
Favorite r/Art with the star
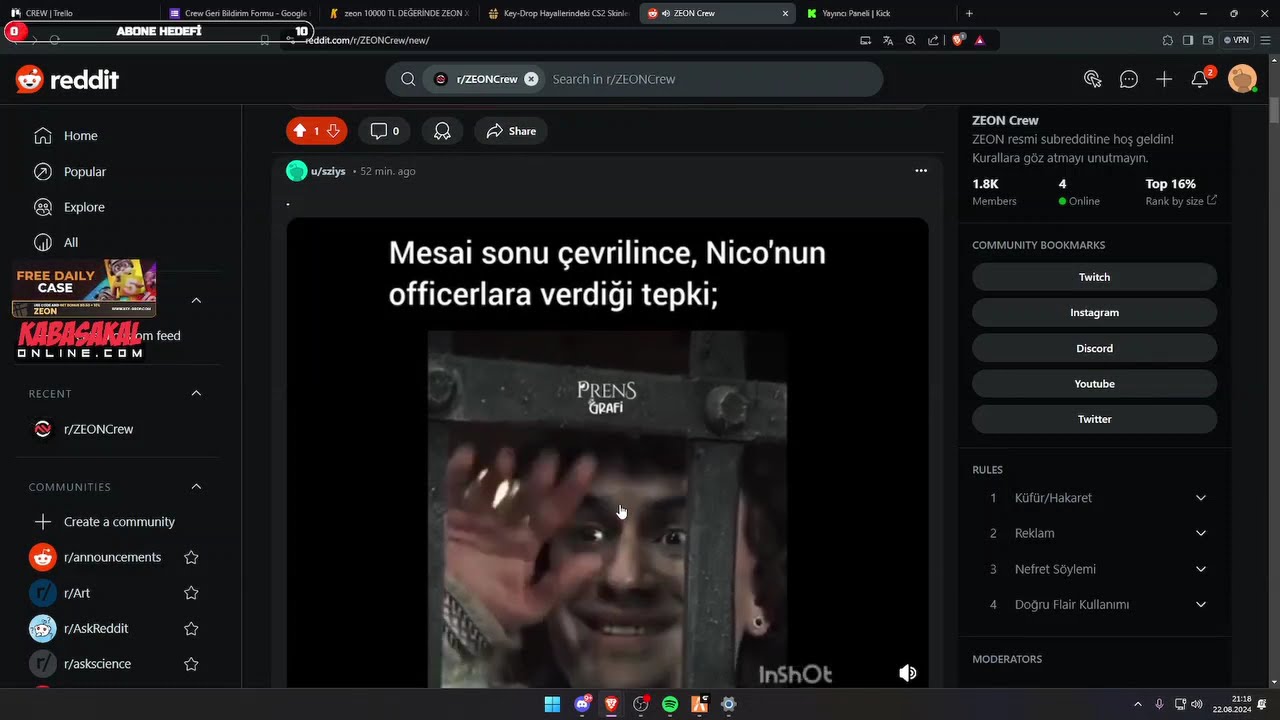click(x=191, y=593)
